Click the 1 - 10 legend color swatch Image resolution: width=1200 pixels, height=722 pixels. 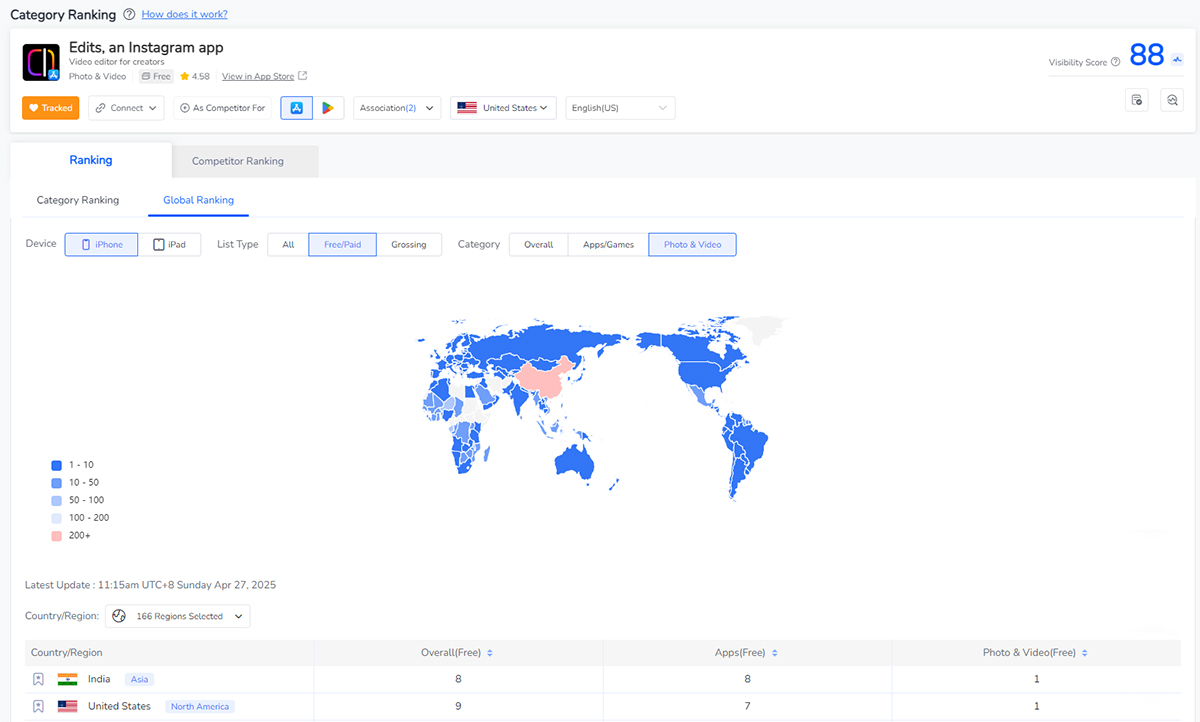pos(56,465)
